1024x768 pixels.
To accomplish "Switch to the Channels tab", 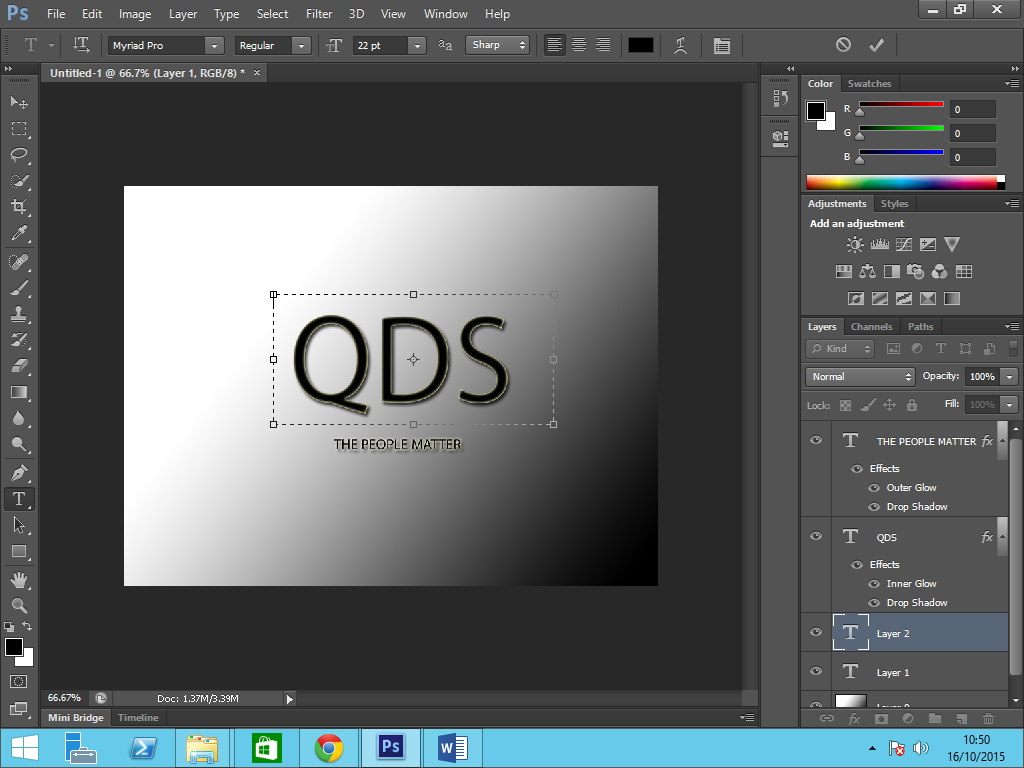I will point(871,326).
